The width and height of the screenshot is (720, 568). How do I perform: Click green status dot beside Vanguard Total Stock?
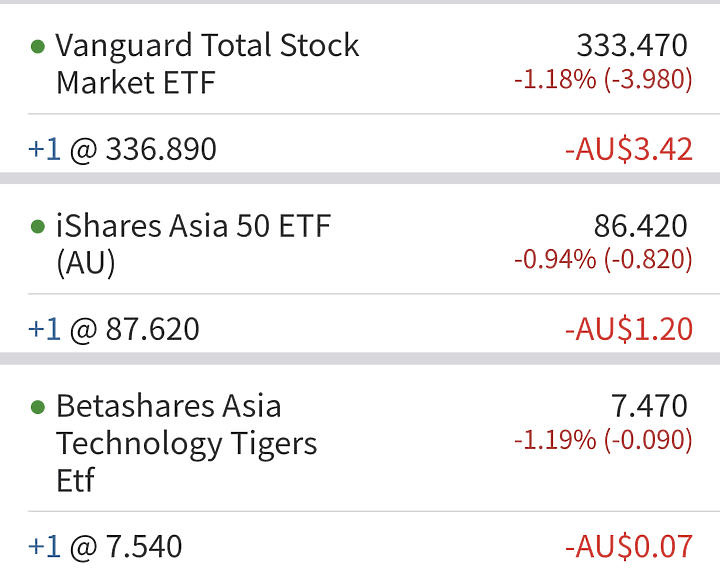(x=38, y=46)
